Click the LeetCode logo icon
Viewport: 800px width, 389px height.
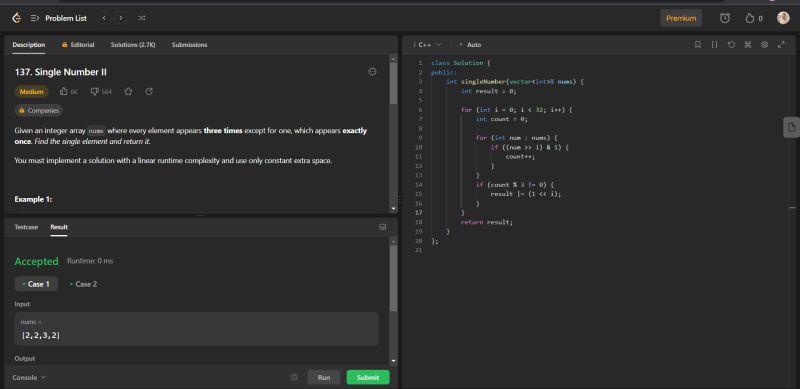pos(16,18)
